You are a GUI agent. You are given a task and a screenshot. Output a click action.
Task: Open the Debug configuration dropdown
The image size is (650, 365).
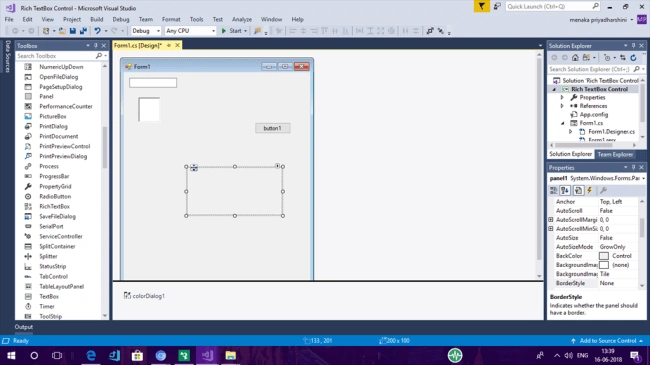click(158, 31)
